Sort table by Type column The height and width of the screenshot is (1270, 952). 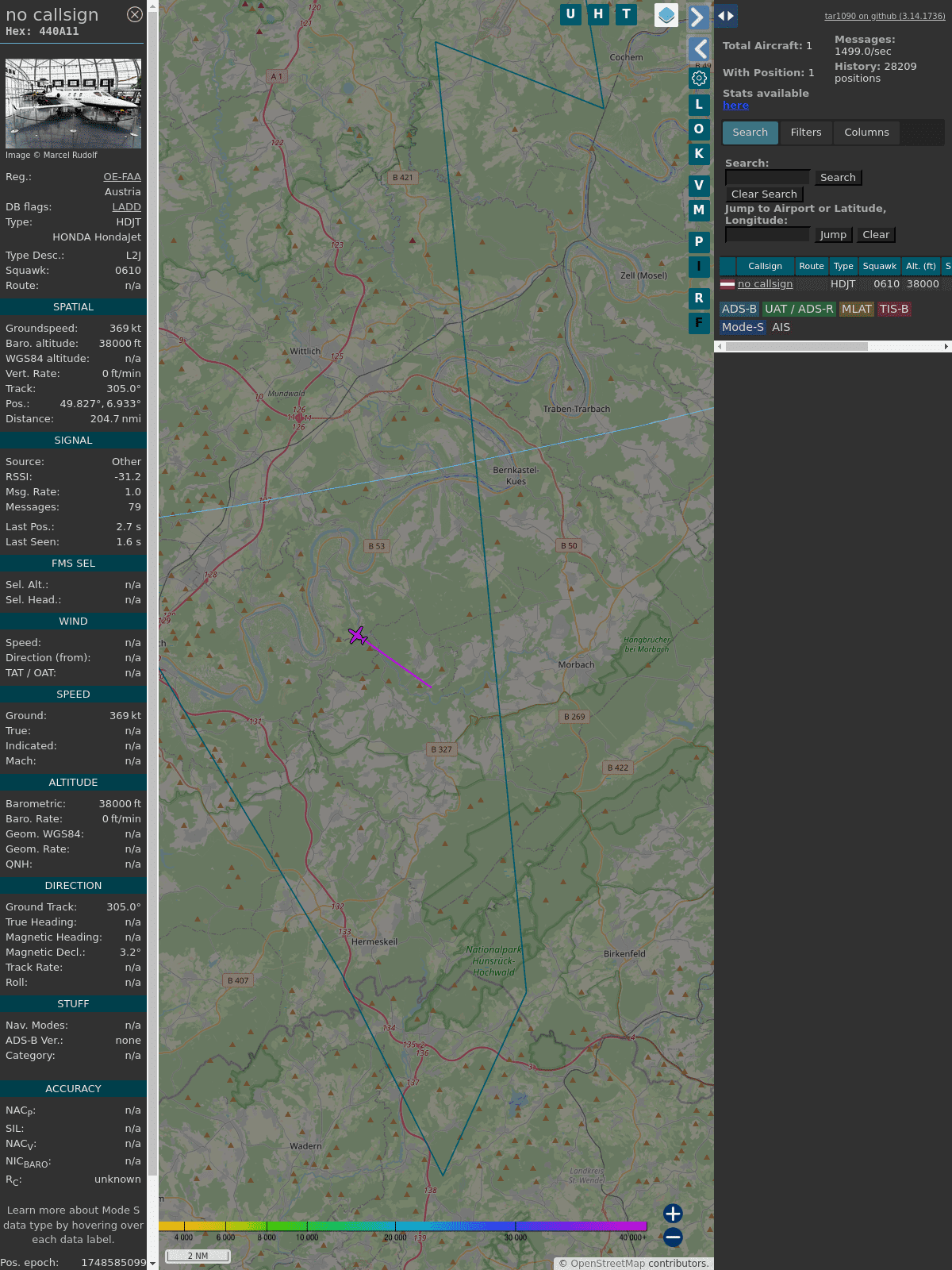[843, 267]
